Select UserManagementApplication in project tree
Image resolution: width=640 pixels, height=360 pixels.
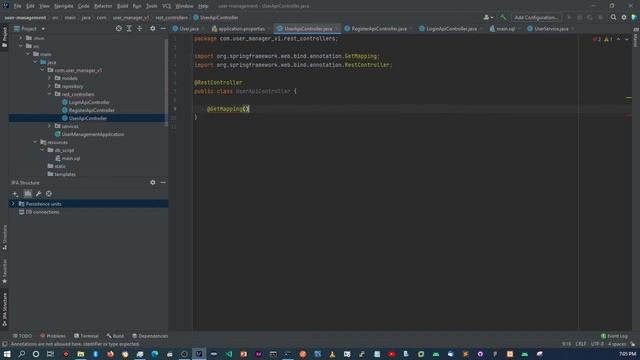point(93,134)
